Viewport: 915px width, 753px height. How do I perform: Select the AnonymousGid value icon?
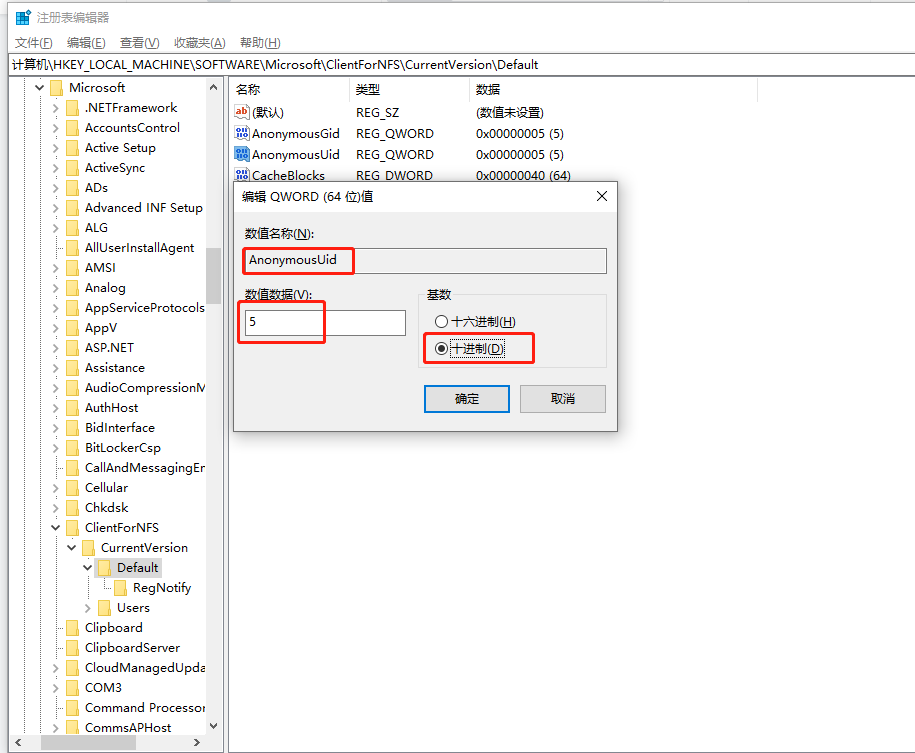pyautogui.click(x=242, y=133)
